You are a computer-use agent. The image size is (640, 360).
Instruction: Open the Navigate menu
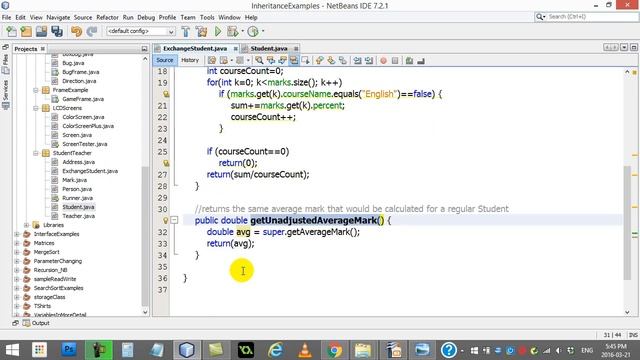pos(58,18)
